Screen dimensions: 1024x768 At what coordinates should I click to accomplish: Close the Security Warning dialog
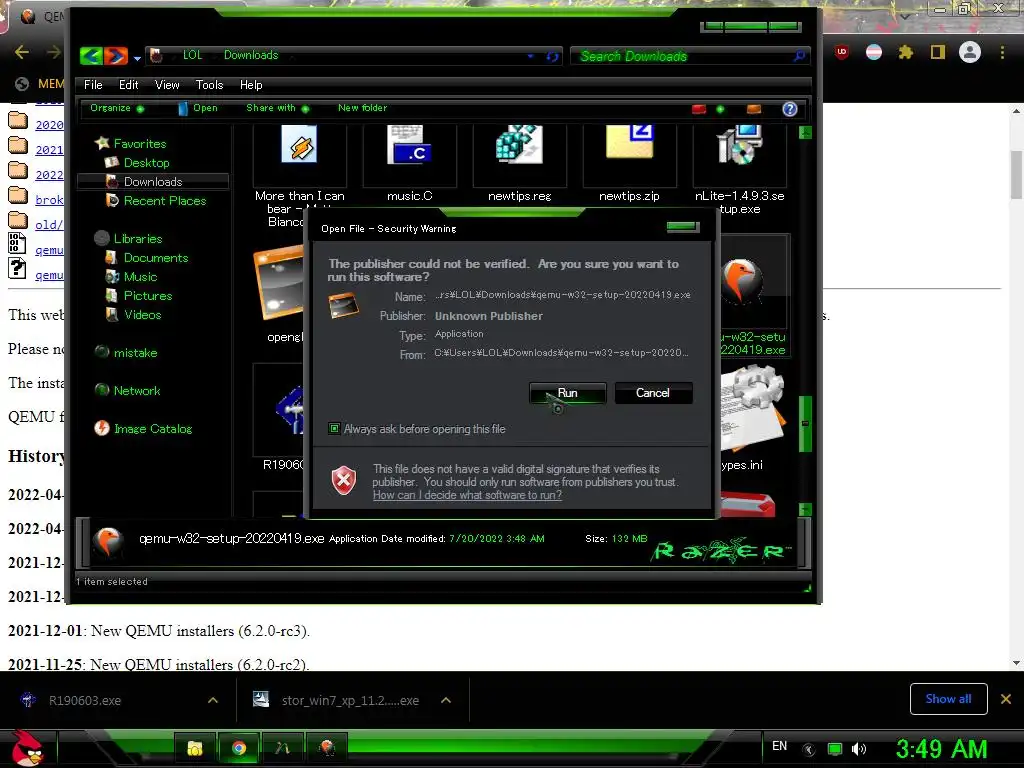coord(683,227)
